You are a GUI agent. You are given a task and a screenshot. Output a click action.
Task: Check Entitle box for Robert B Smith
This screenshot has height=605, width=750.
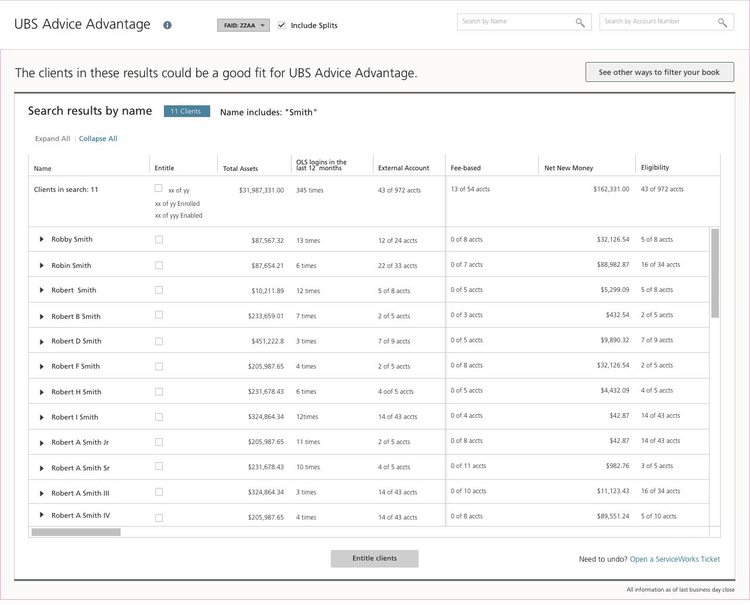[x=159, y=315]
